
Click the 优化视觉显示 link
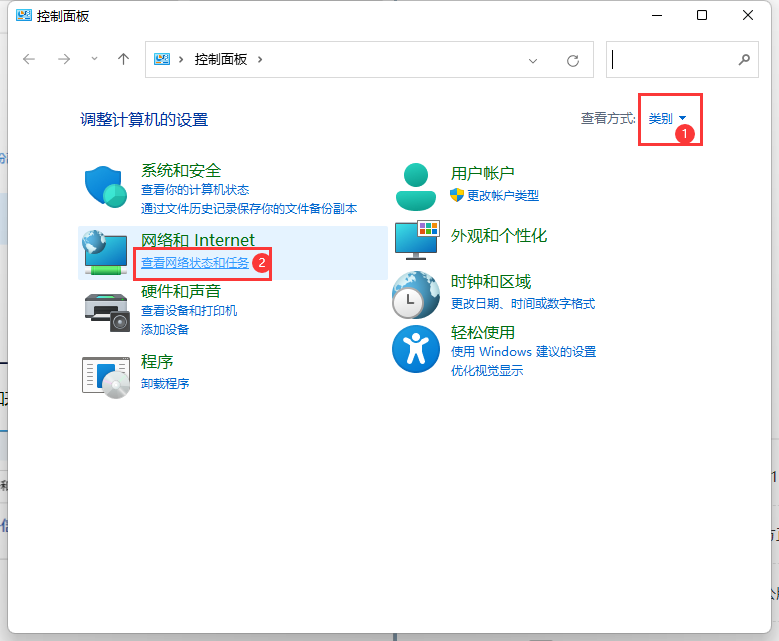(487, 371)
